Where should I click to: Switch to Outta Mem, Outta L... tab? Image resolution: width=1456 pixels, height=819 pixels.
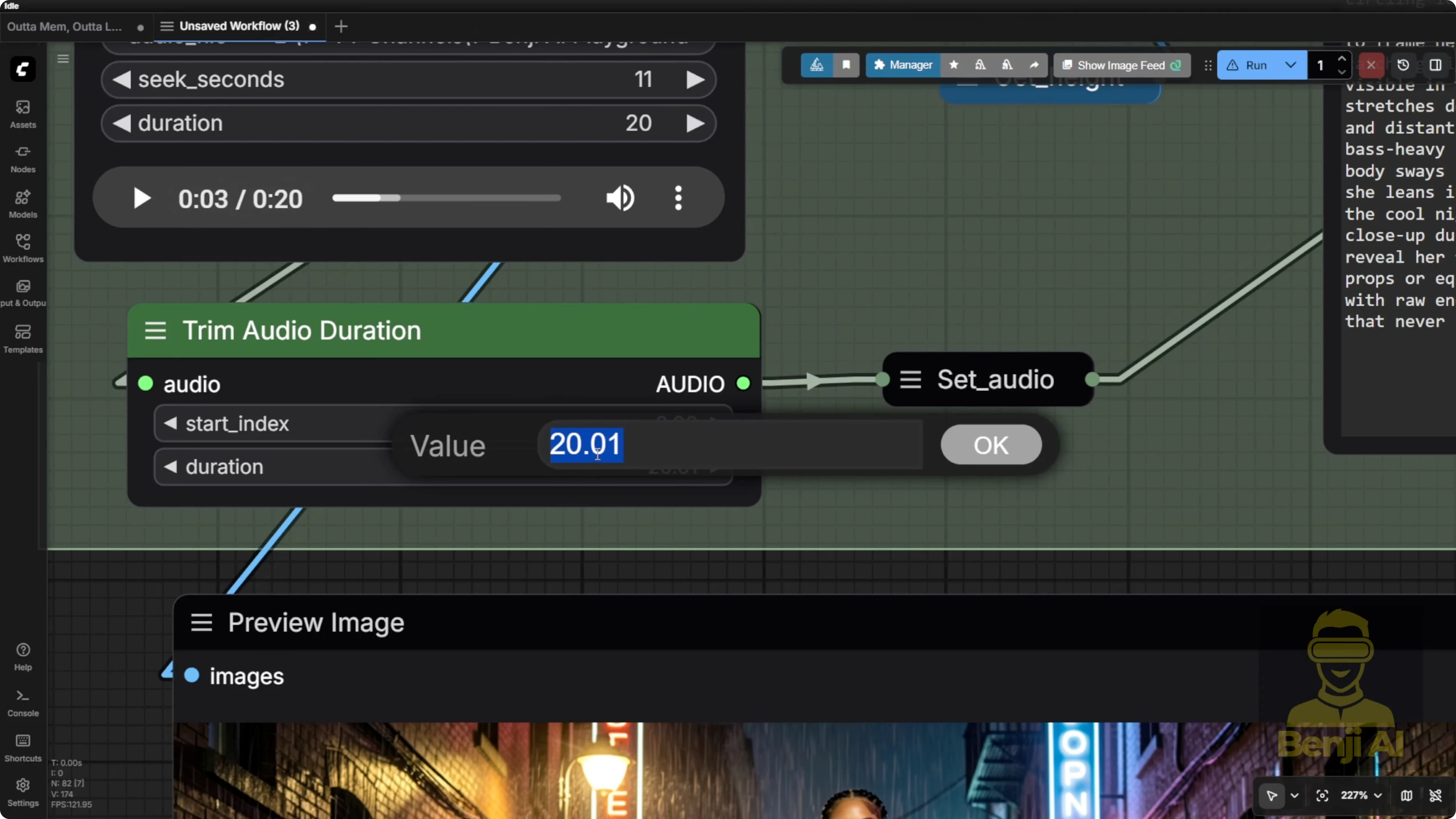coord(64,27)
